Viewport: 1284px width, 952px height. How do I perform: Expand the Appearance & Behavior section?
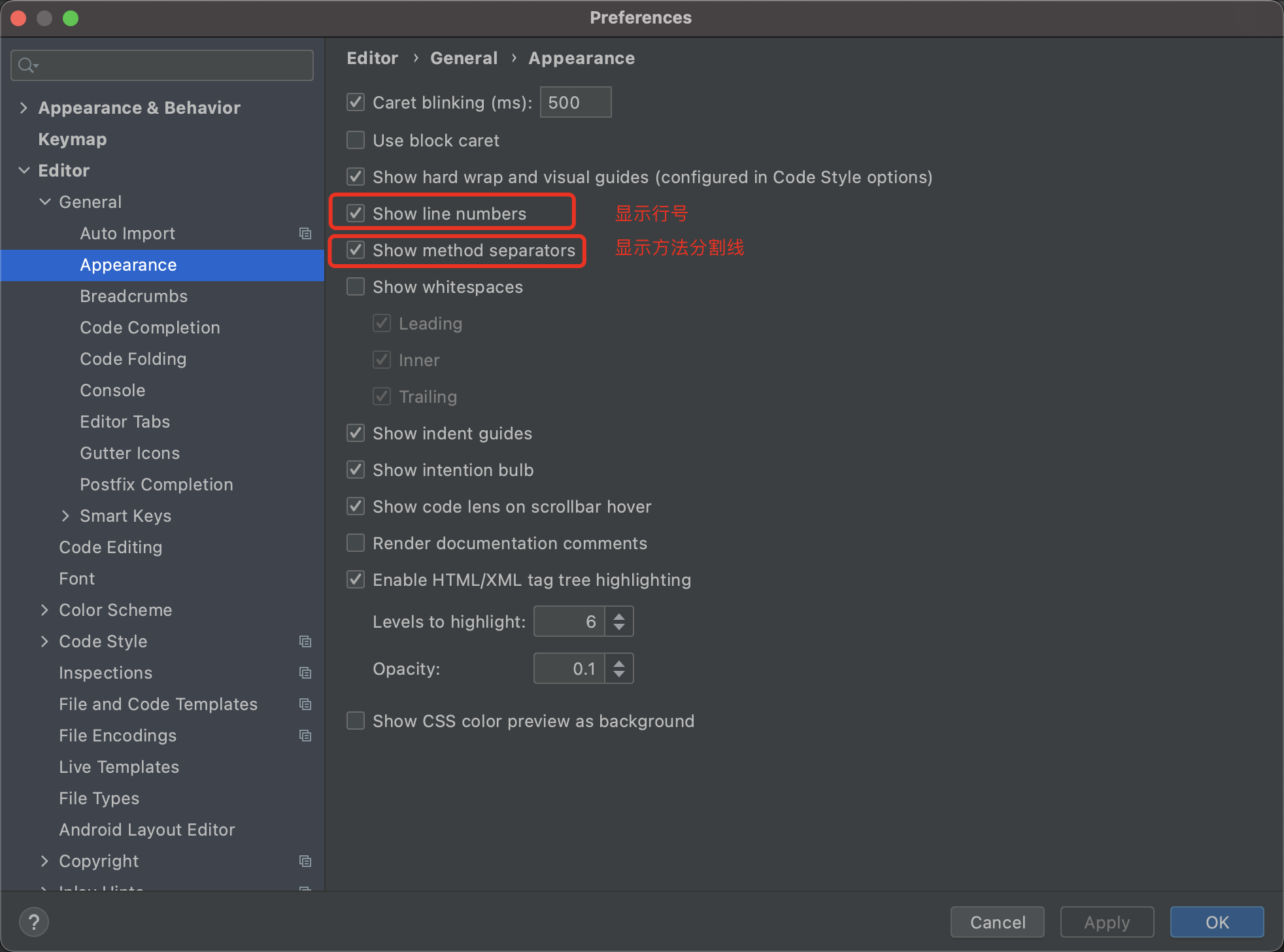click(x=24, y=107)
